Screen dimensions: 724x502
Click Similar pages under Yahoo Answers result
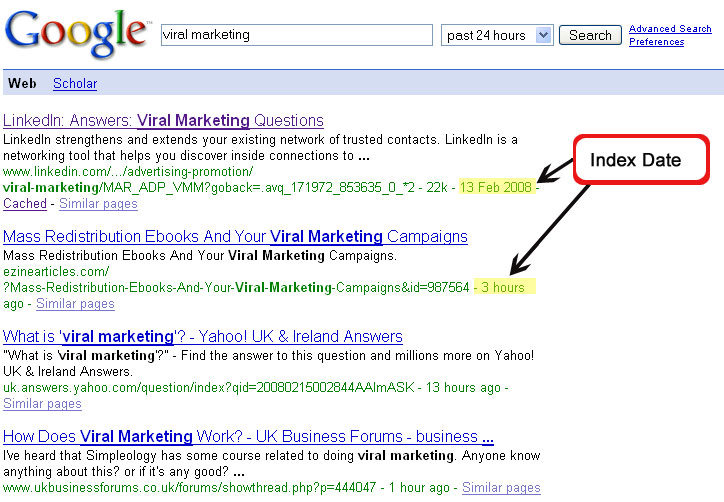click(42, 404)
